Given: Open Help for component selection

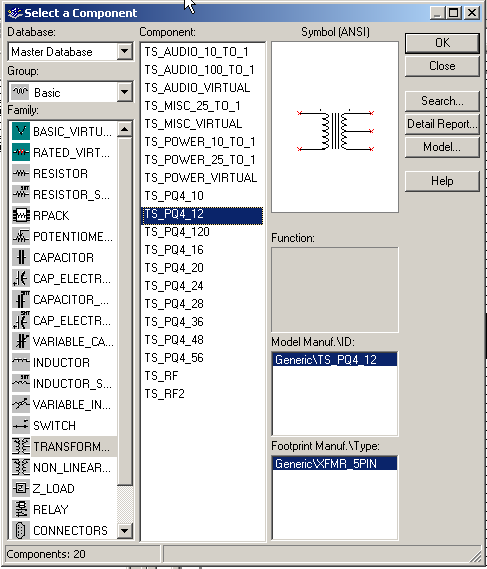Looking at the screenshot, I should 442,181.
